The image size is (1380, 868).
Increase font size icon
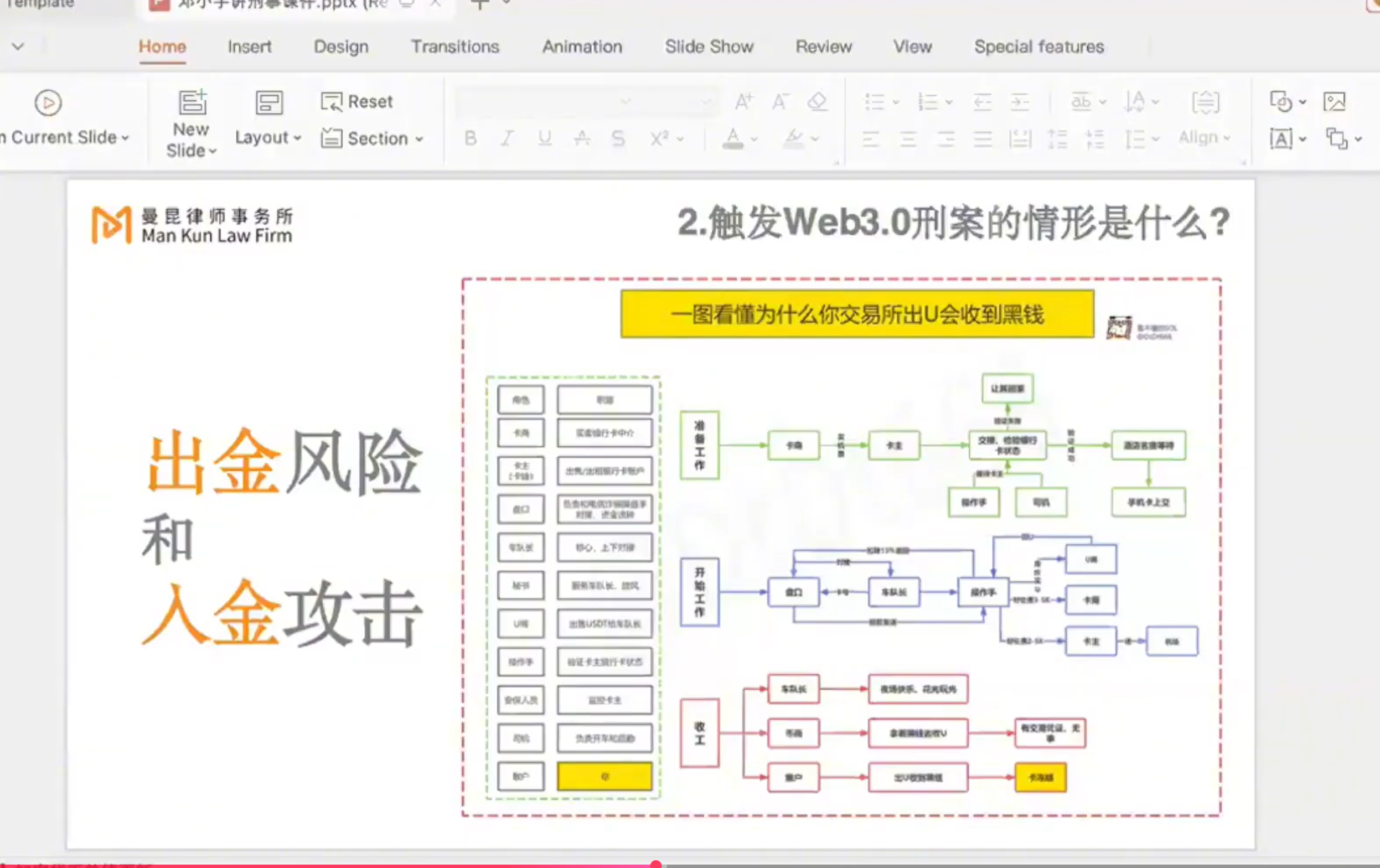[x=743, y=102]
